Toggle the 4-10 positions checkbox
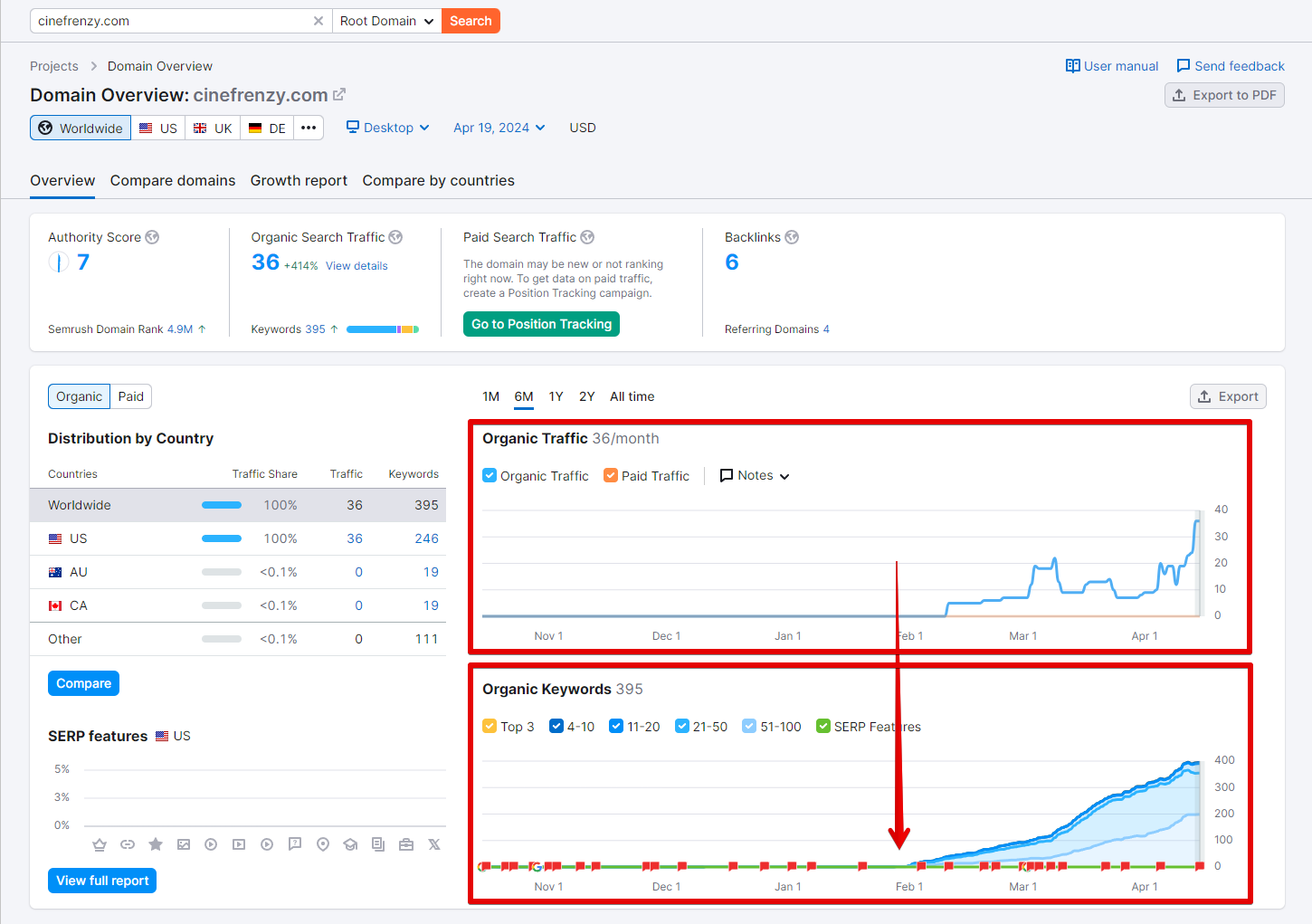Viewport: 1312px width, 924px height. 556,726
